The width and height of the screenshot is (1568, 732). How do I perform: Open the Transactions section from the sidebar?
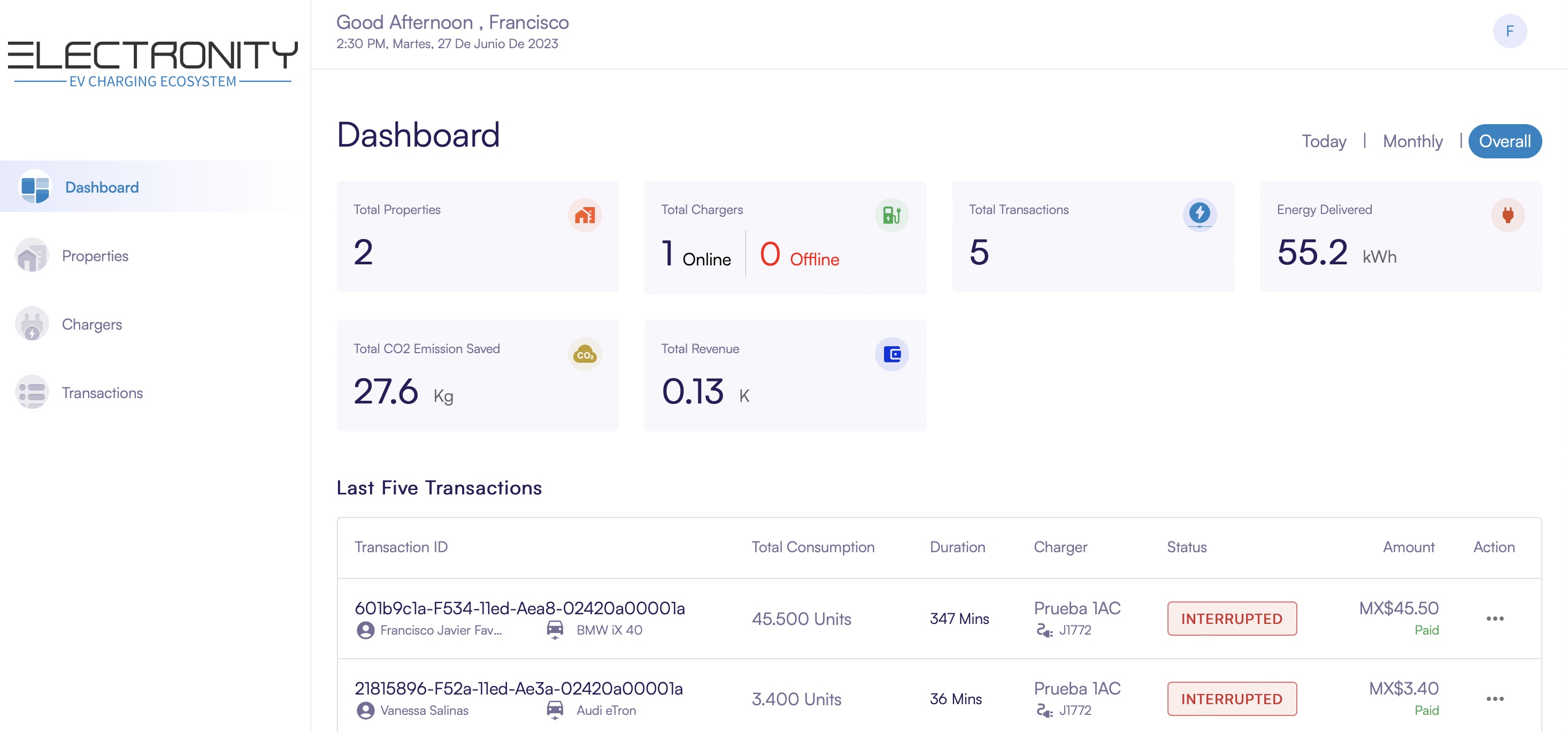tap(102, 392)
